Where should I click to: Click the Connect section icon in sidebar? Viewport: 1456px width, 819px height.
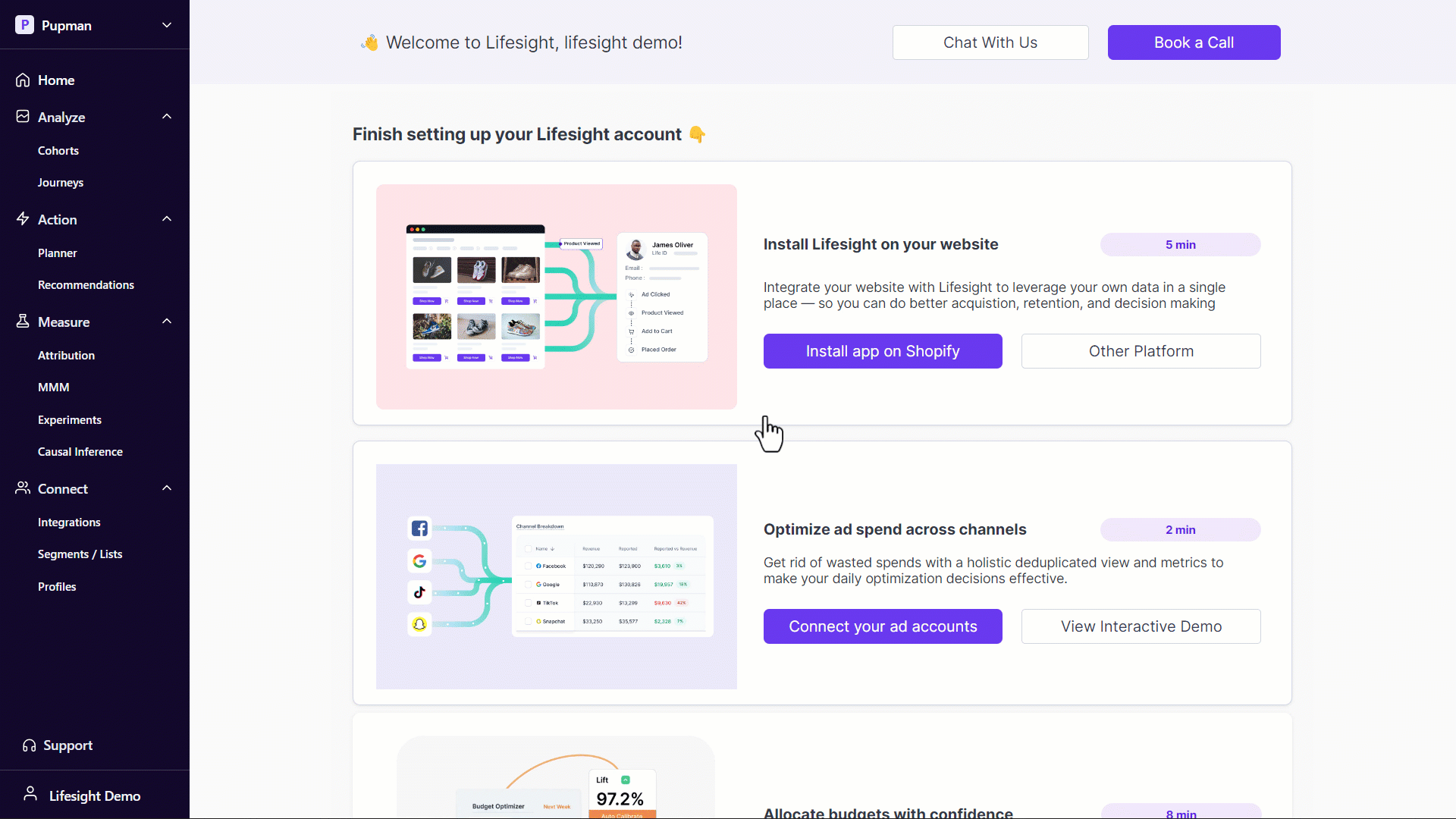tap(23, 488)
